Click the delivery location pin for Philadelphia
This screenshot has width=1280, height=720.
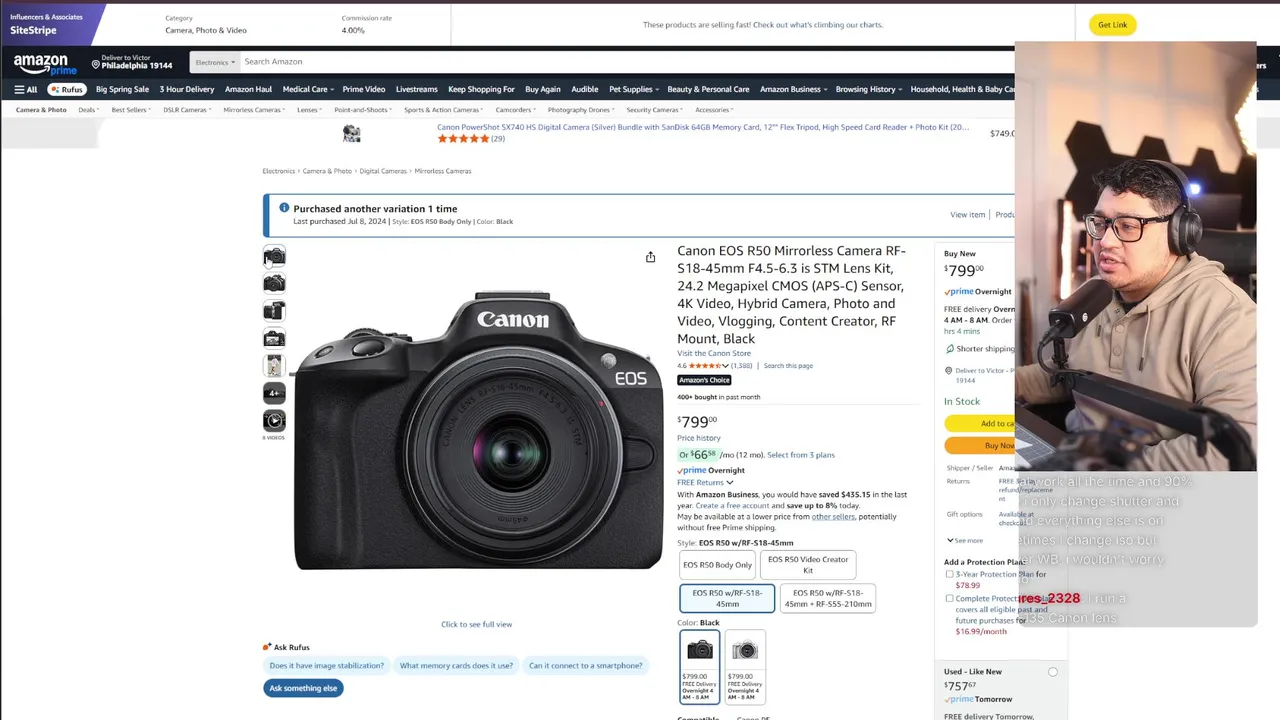(96, 64)
